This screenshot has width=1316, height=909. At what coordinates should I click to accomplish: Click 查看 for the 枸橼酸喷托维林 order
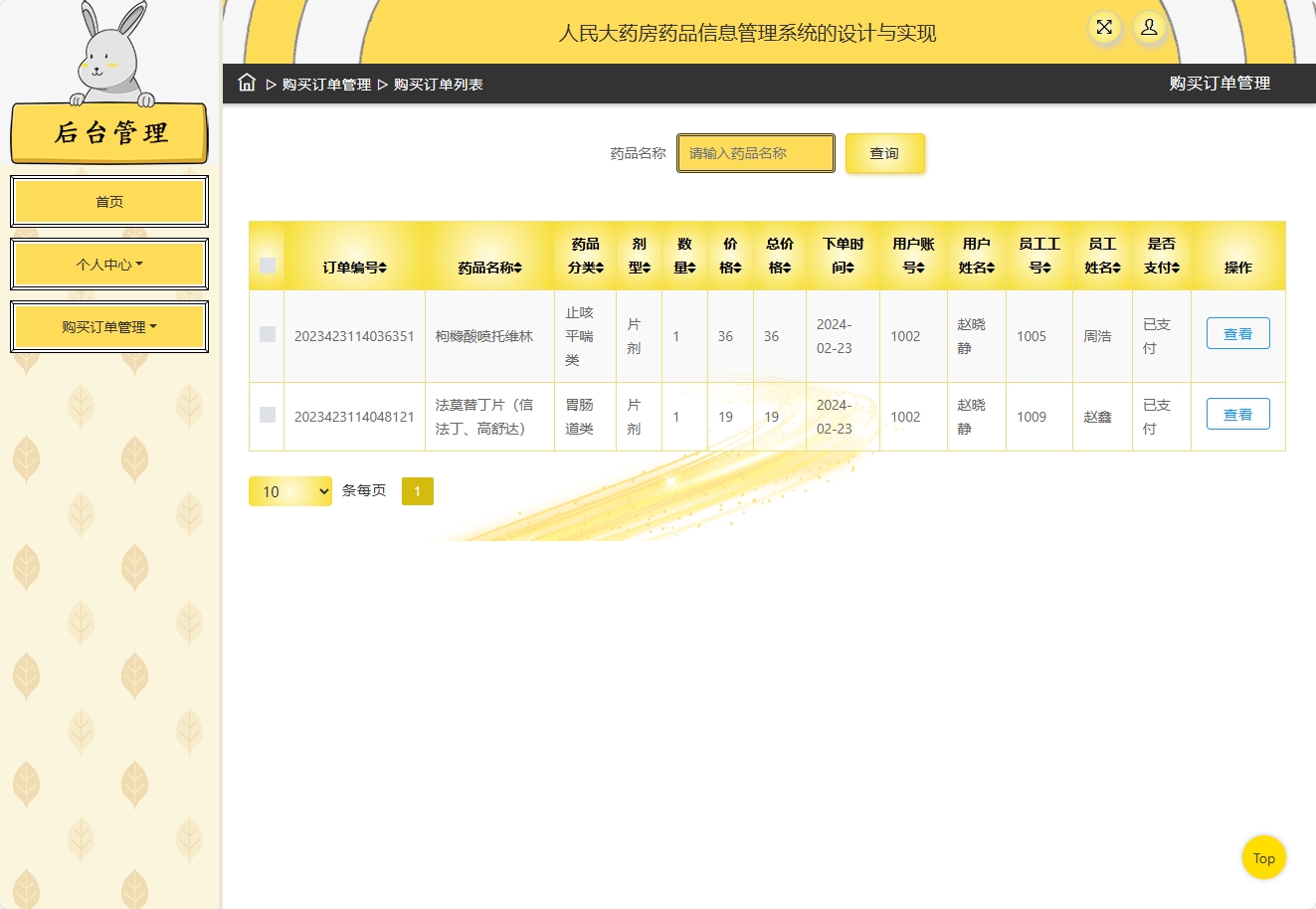pos(1237,334)
